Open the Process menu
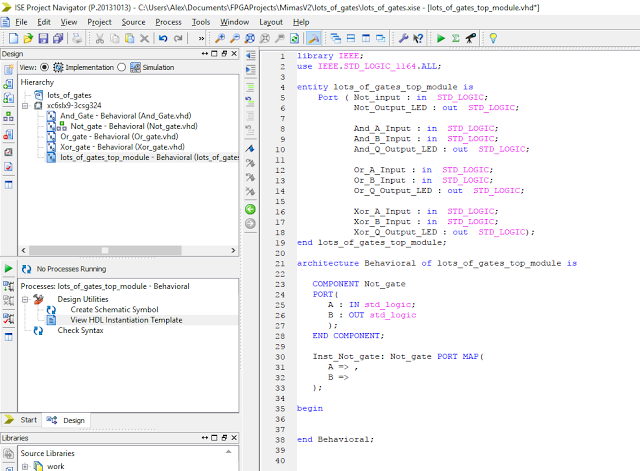640x471 pixels. (167, 21)
